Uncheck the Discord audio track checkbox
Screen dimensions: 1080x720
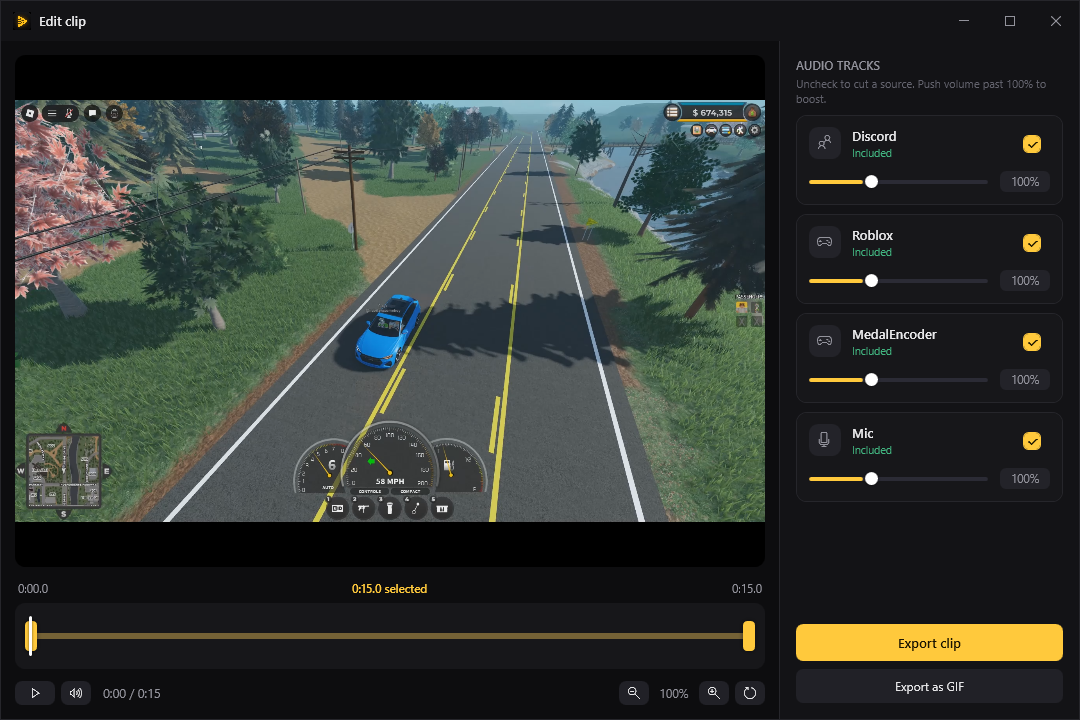point(1032,144)
